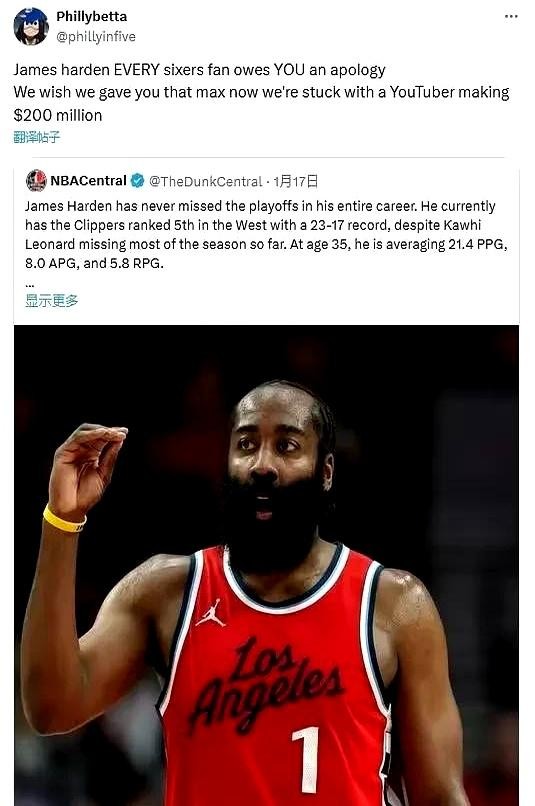The width and height of the screenshot is (535, 806).
Task: Expand quoted post with 显示更多
Action: [x=51, y=301]
